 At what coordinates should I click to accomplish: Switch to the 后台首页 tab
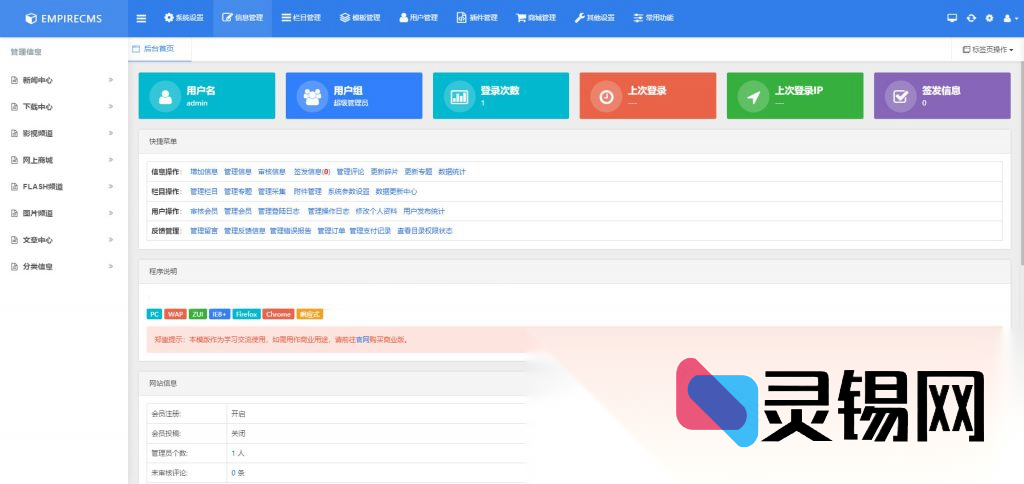[x=158, y=48]
